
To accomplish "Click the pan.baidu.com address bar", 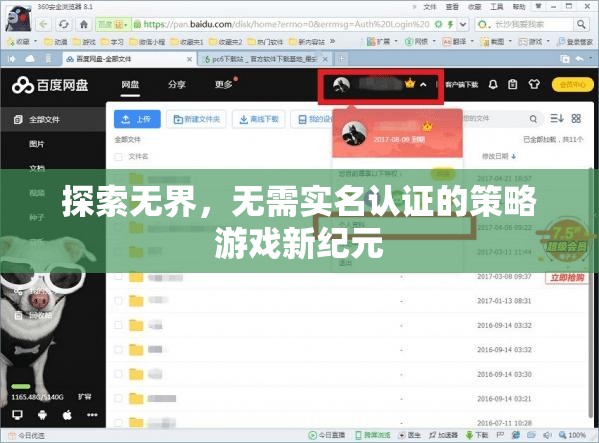I will point(283,24).
